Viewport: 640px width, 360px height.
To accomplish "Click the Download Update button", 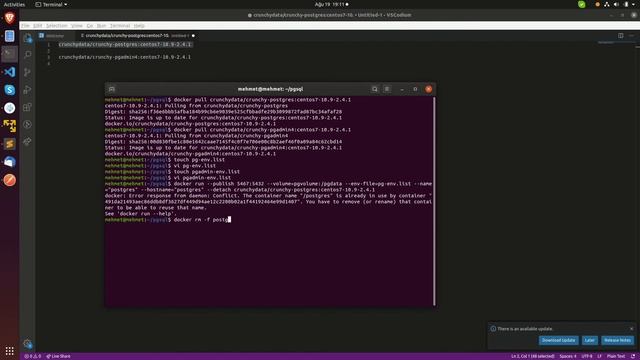I will coord(558,340).
